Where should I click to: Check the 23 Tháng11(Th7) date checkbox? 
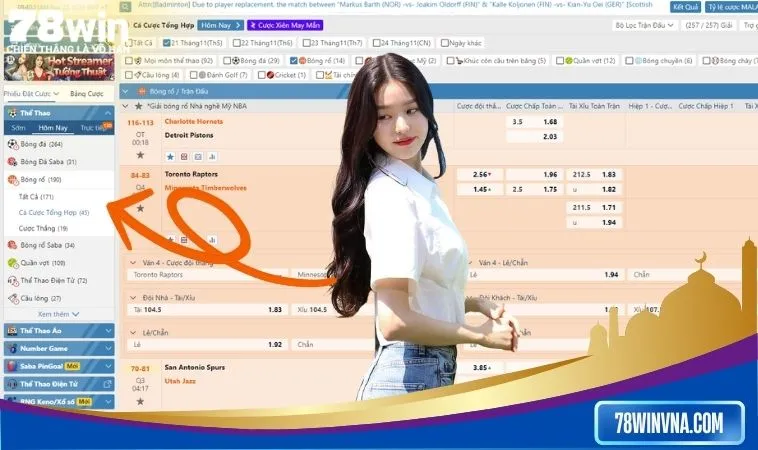point(306,43)
